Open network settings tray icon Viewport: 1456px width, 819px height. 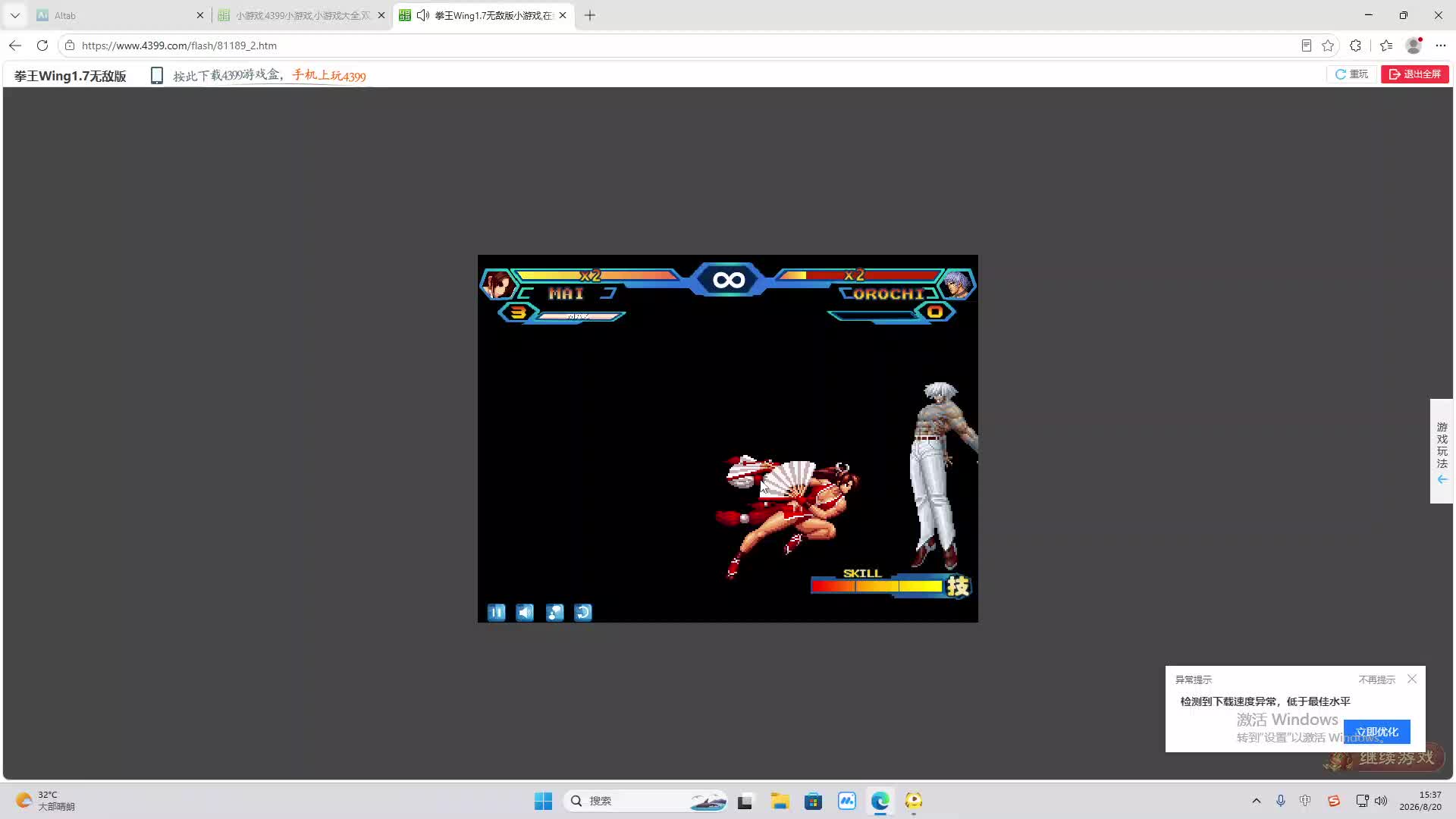click(x=1362, y=801)
